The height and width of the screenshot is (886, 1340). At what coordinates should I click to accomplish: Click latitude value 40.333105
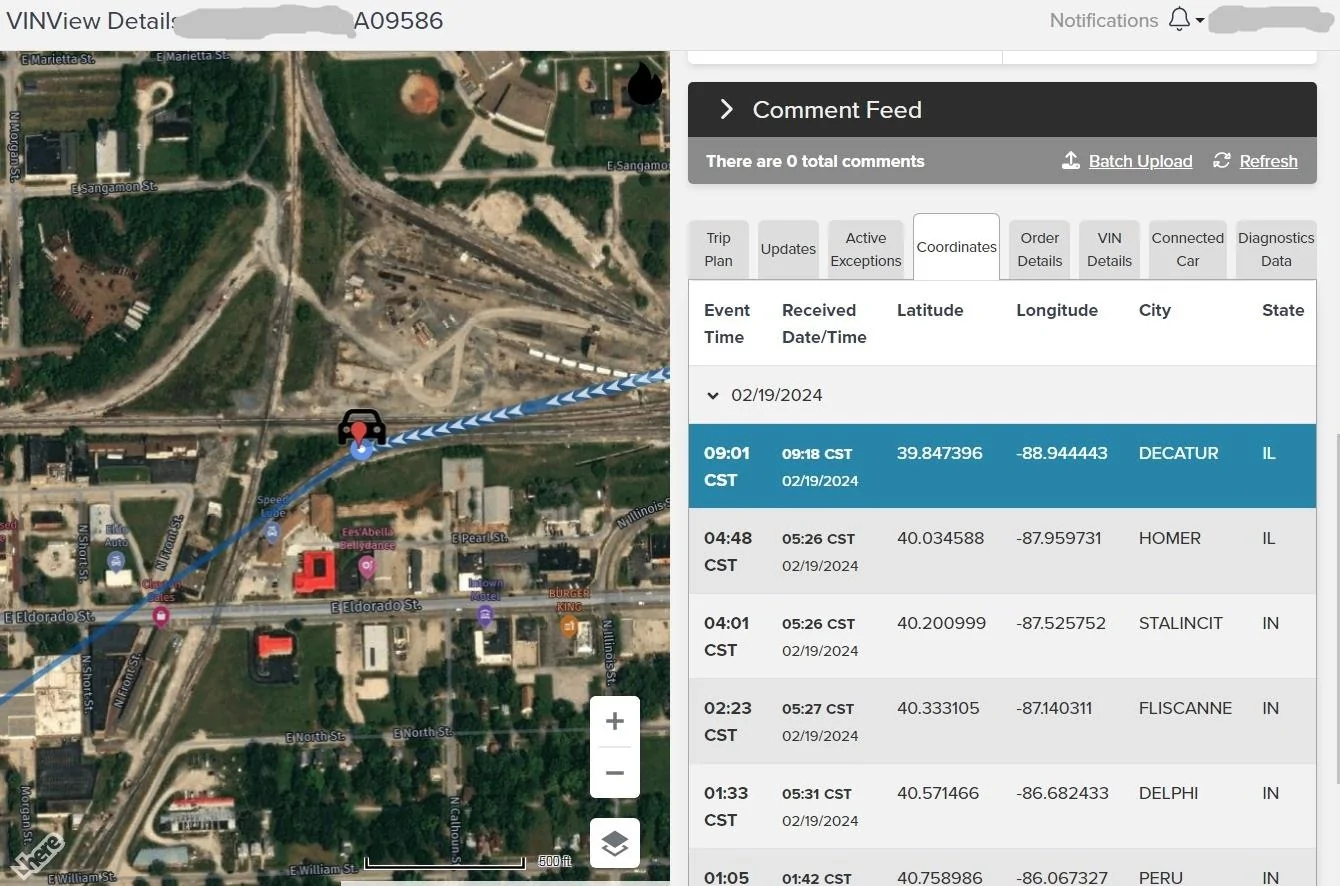[x=940, y=708]
